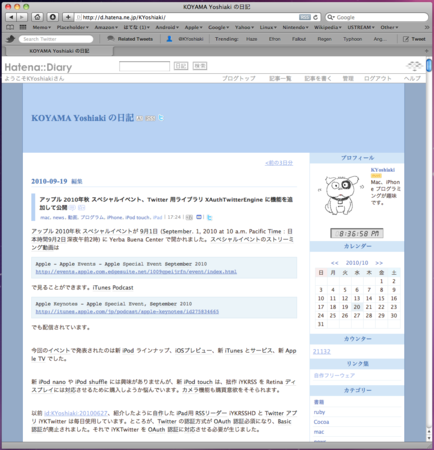Open Top Sites grid icon
Viewport: 434px width, 450px height.
point(23,27)
